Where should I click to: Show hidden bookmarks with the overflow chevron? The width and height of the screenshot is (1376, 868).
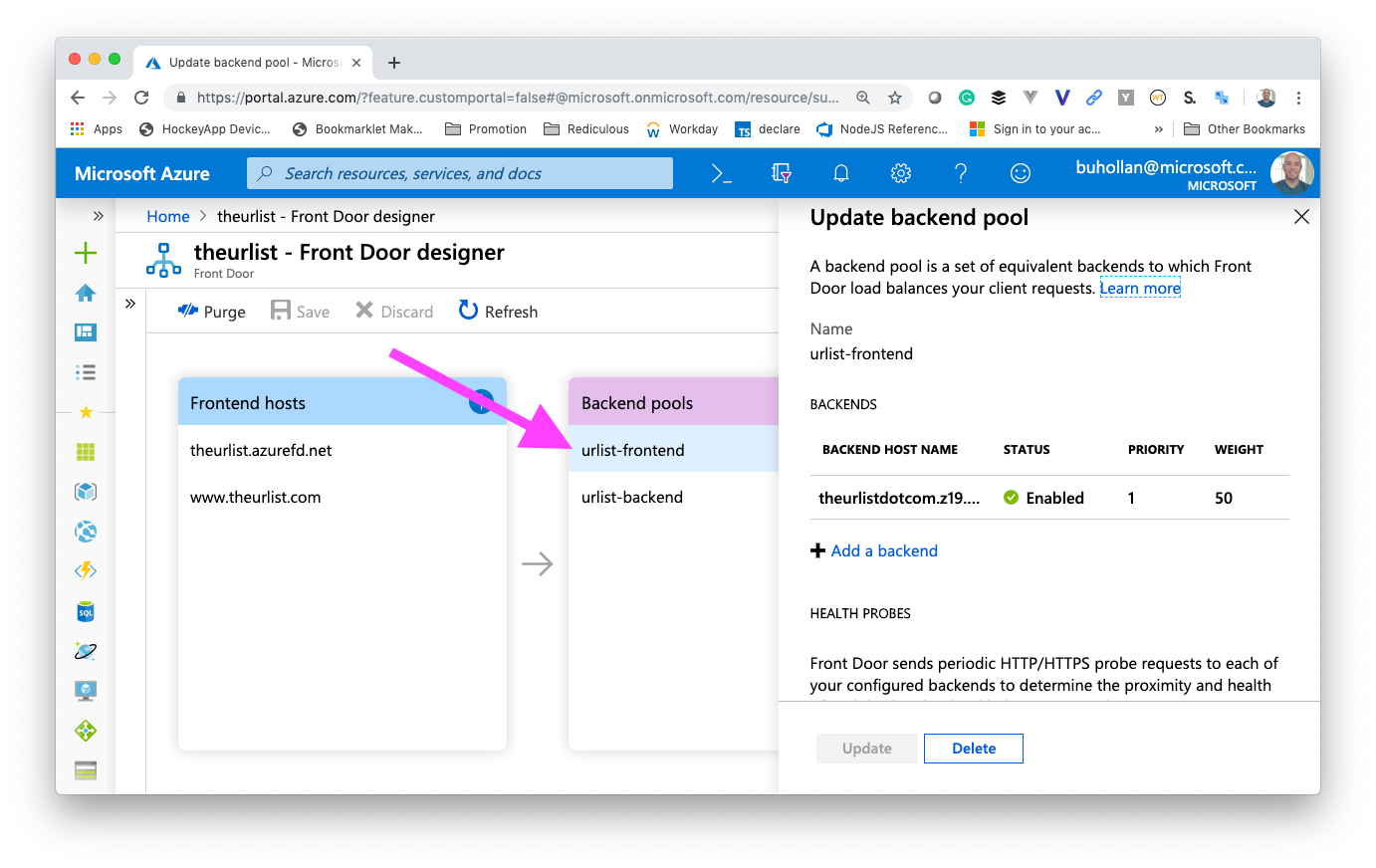pyautogui.click(x=1158, y=129)
